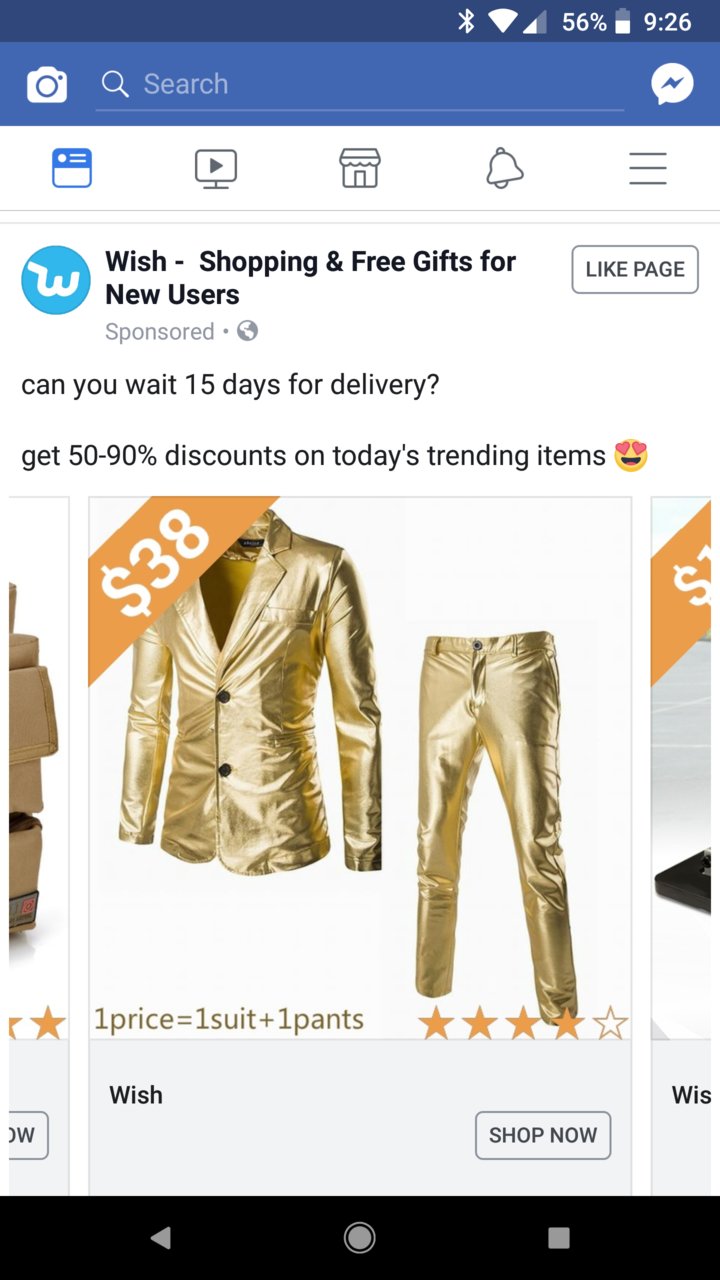
Task: Open the Watch video tab
Action: point(216,168)
